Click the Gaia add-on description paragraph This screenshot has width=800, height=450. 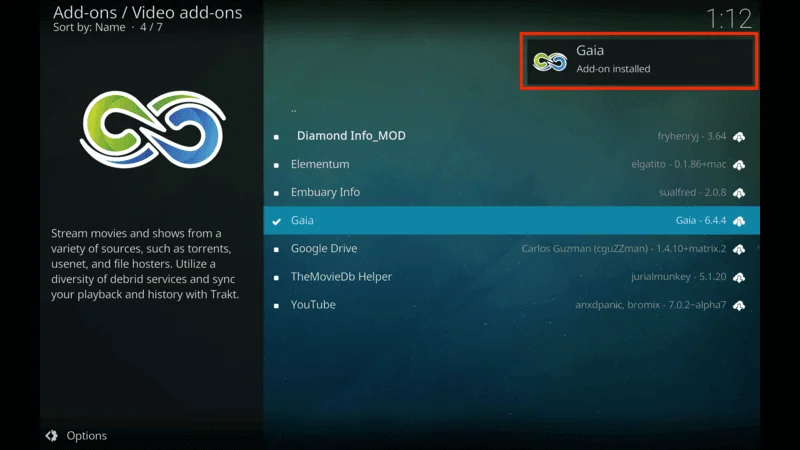pos(145,264)
